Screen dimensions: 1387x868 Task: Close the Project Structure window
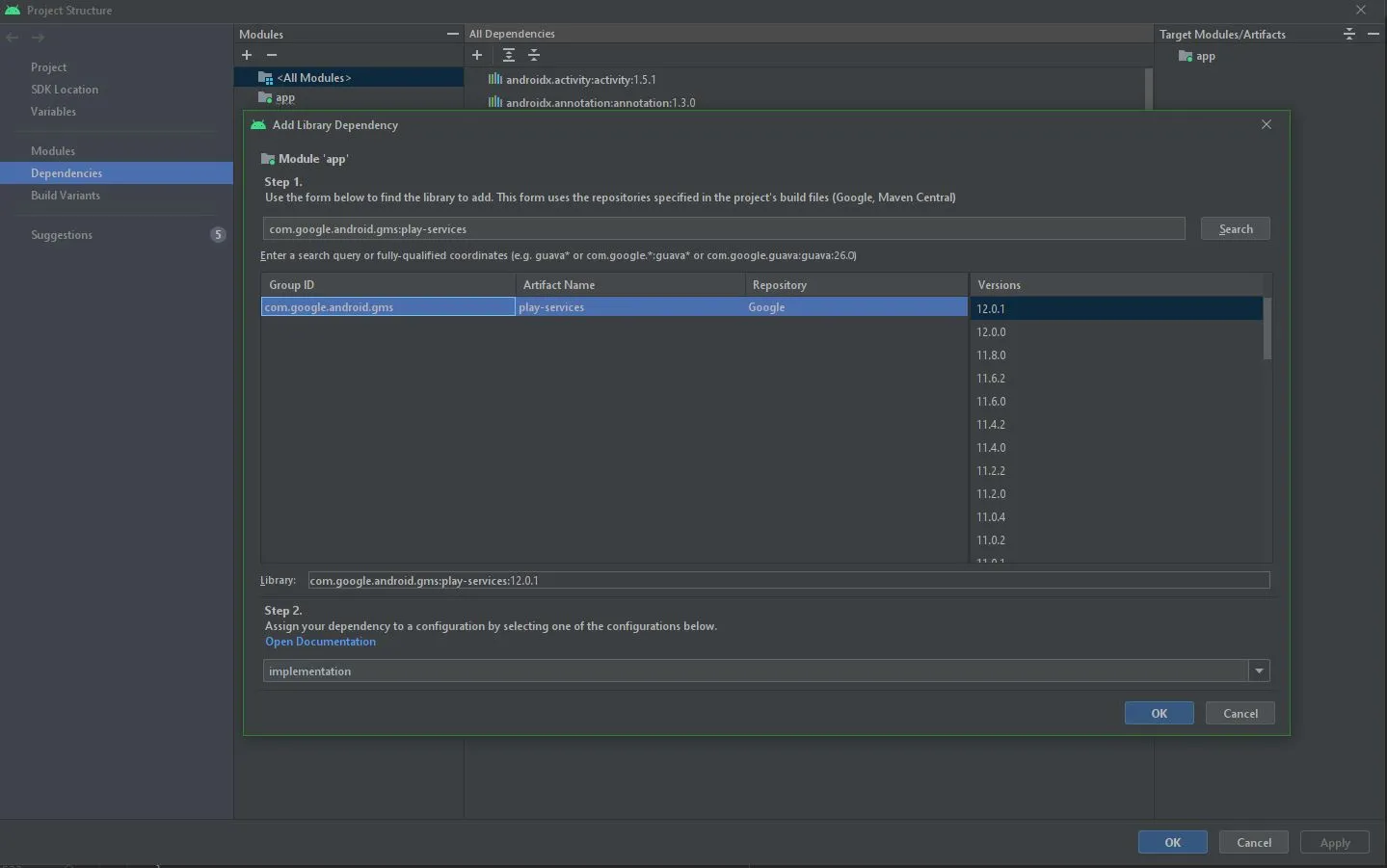[1361, 10]
